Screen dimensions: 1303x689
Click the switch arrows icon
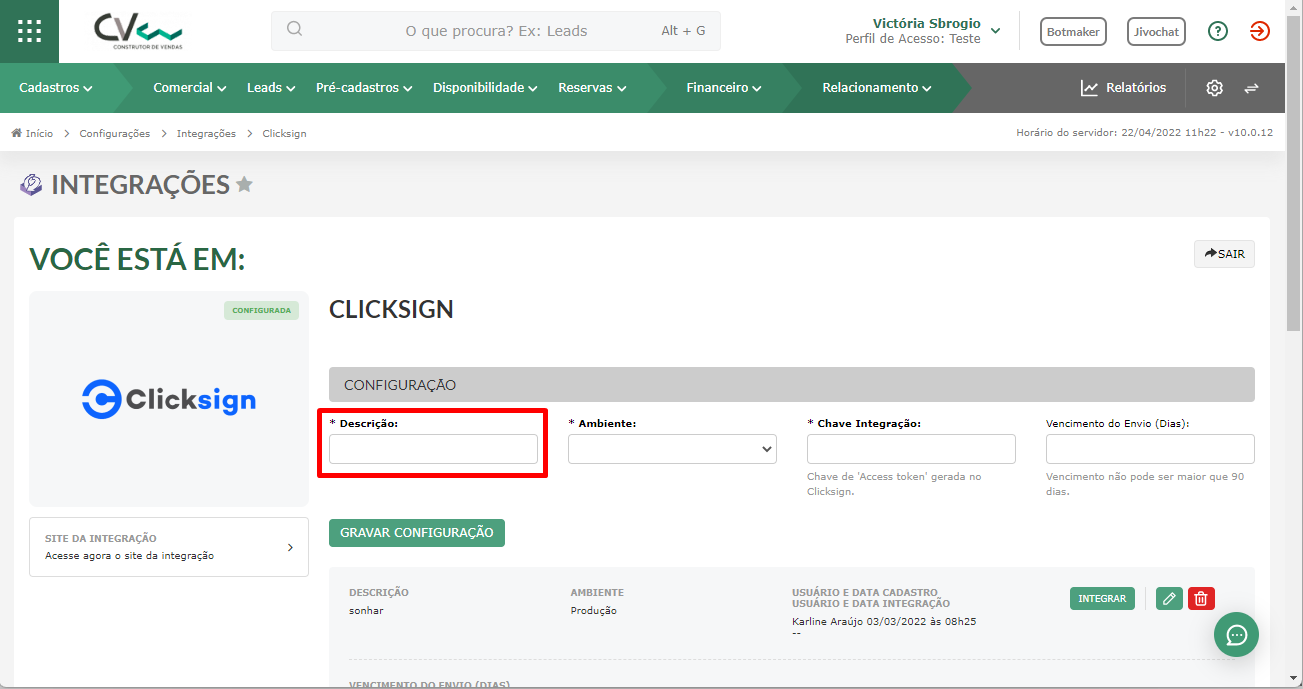1251,88
